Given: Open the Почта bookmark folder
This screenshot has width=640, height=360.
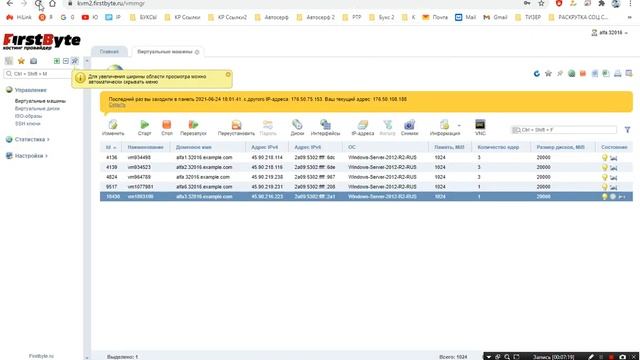Looking at the screenshot, I should click(x=435, y=18).
